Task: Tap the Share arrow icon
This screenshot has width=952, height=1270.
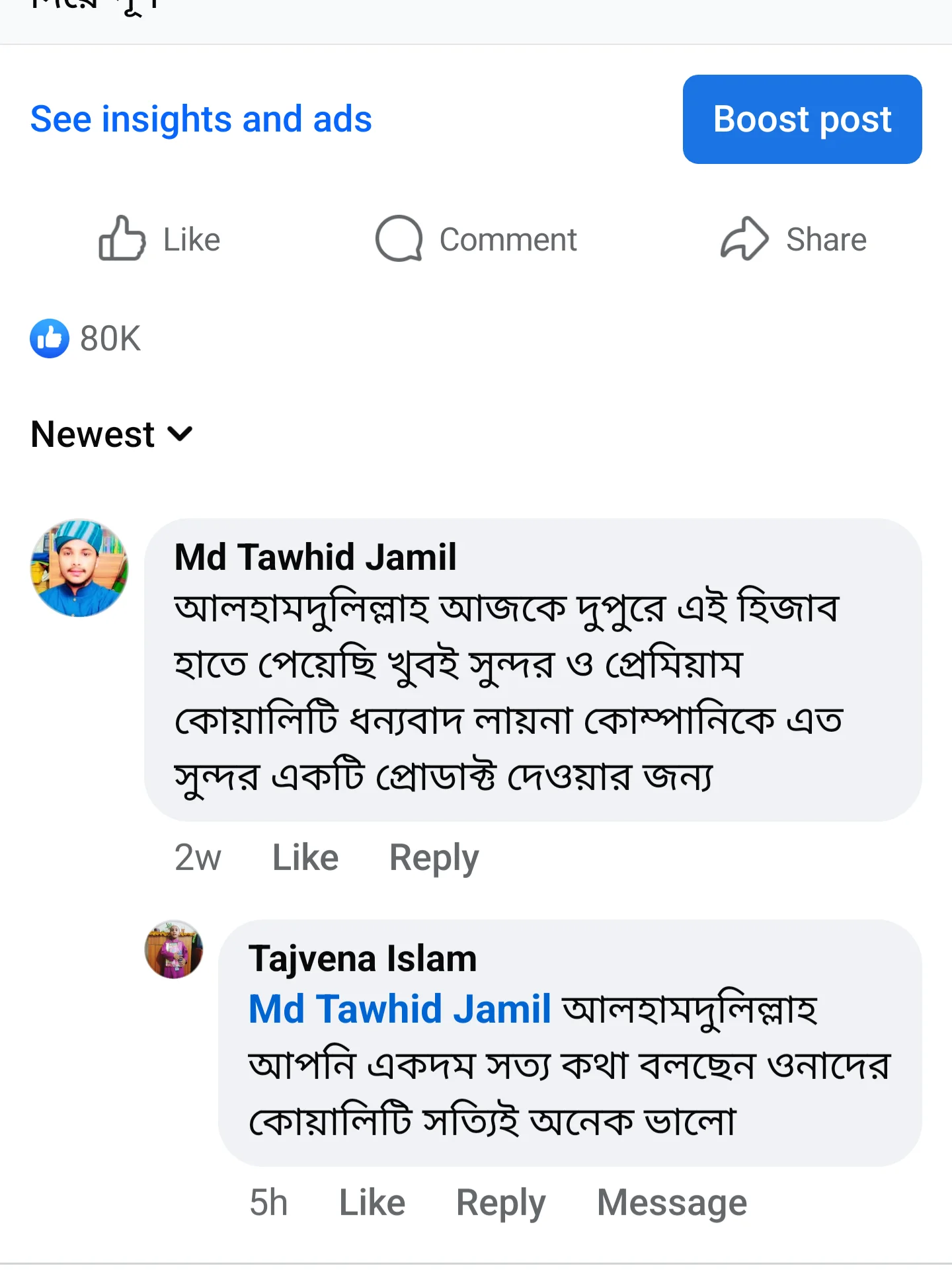Action: tap(744, 239)
